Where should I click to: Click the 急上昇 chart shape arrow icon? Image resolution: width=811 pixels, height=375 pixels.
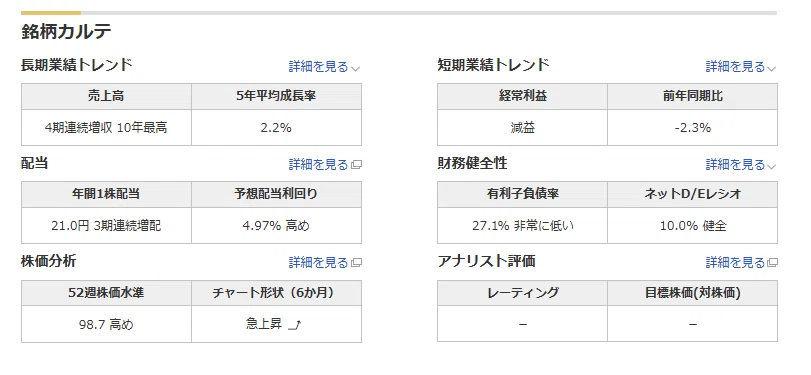[294, 325]
